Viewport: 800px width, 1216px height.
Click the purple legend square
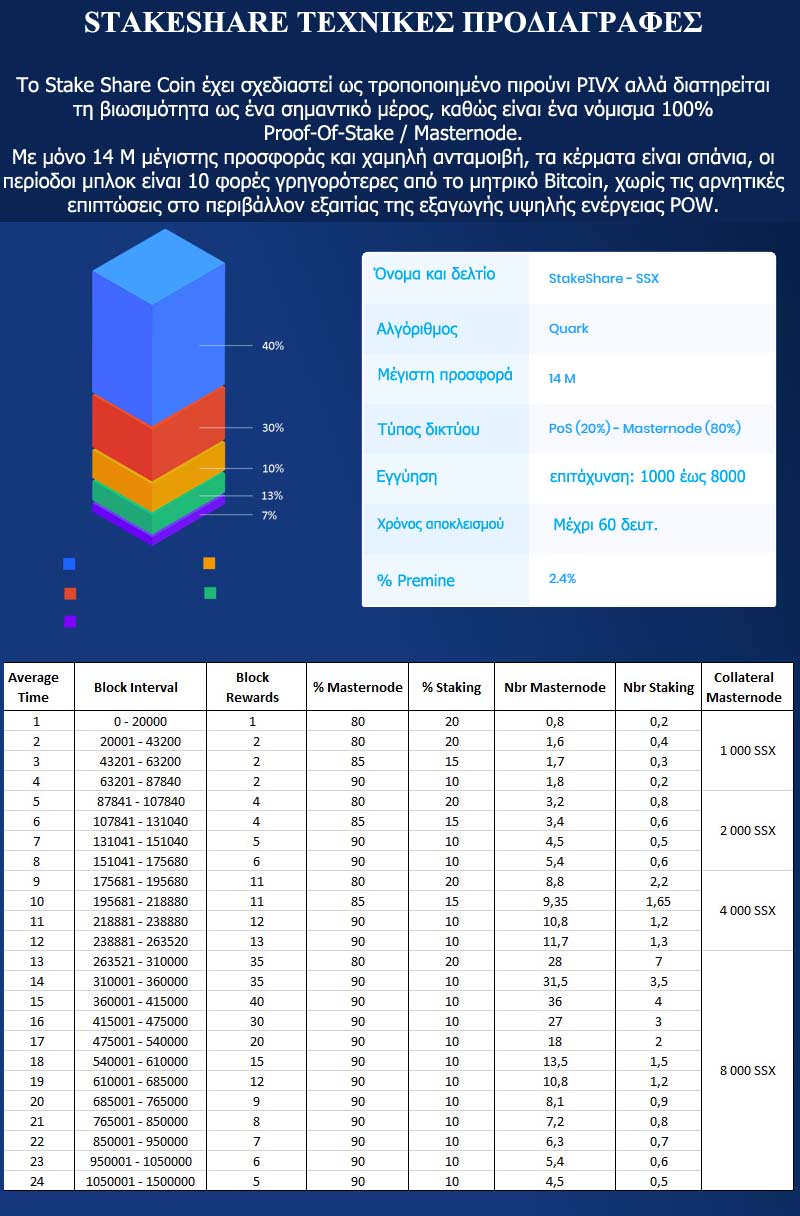(69, 621)
